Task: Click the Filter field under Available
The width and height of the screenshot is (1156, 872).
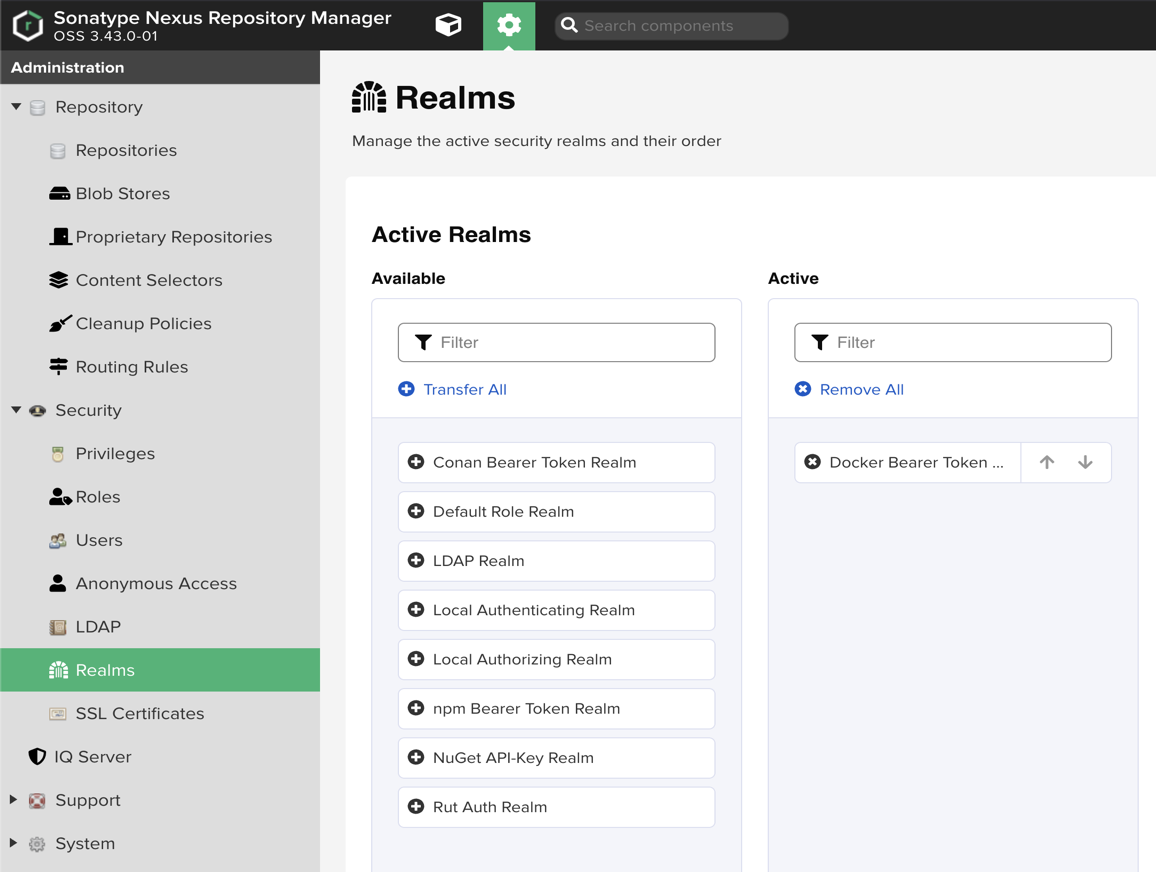Action: pyautogui.click(x=556, y=342)
